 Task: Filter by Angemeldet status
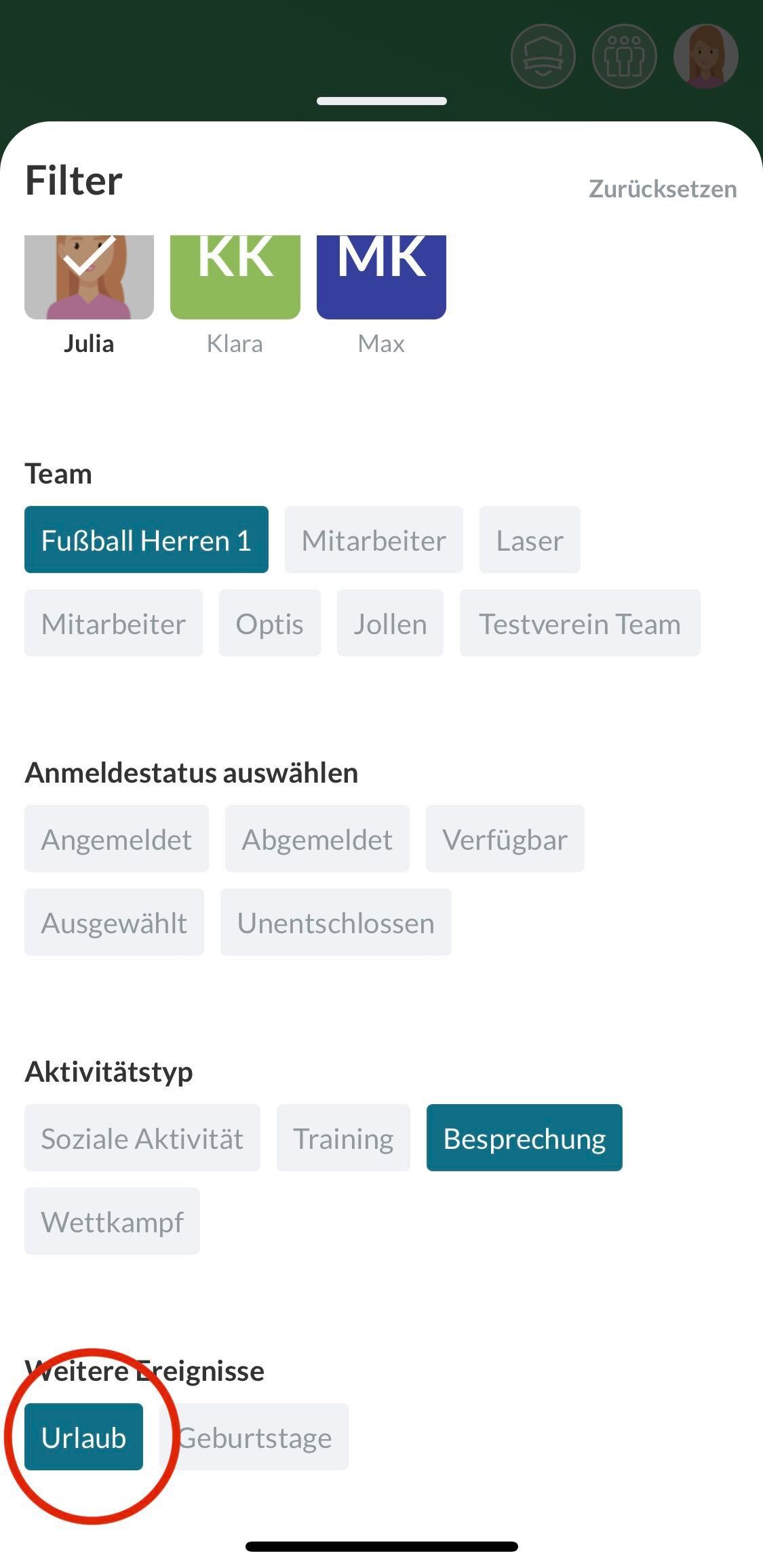tap(116, 839)
